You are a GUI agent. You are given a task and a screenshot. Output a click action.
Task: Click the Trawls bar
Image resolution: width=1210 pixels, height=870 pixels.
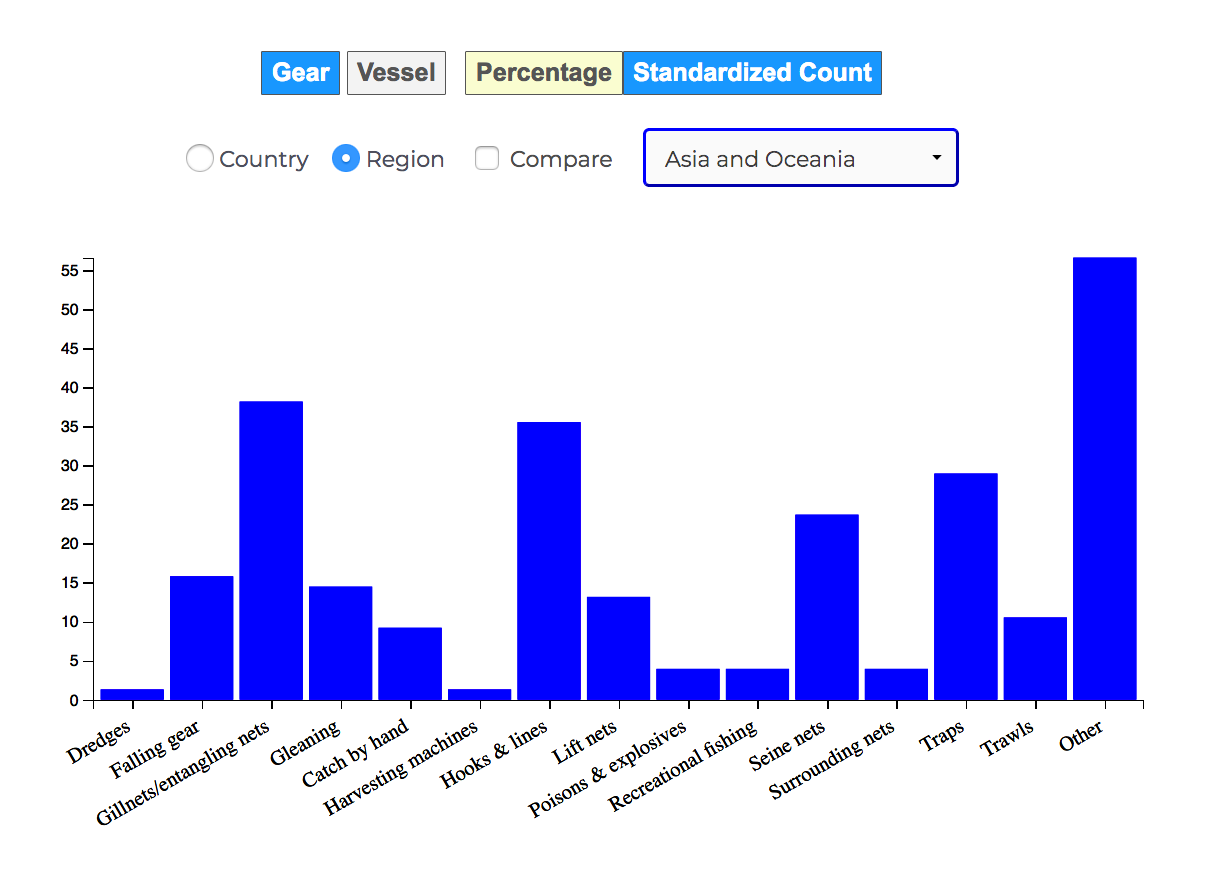[x=1035, y=658]
